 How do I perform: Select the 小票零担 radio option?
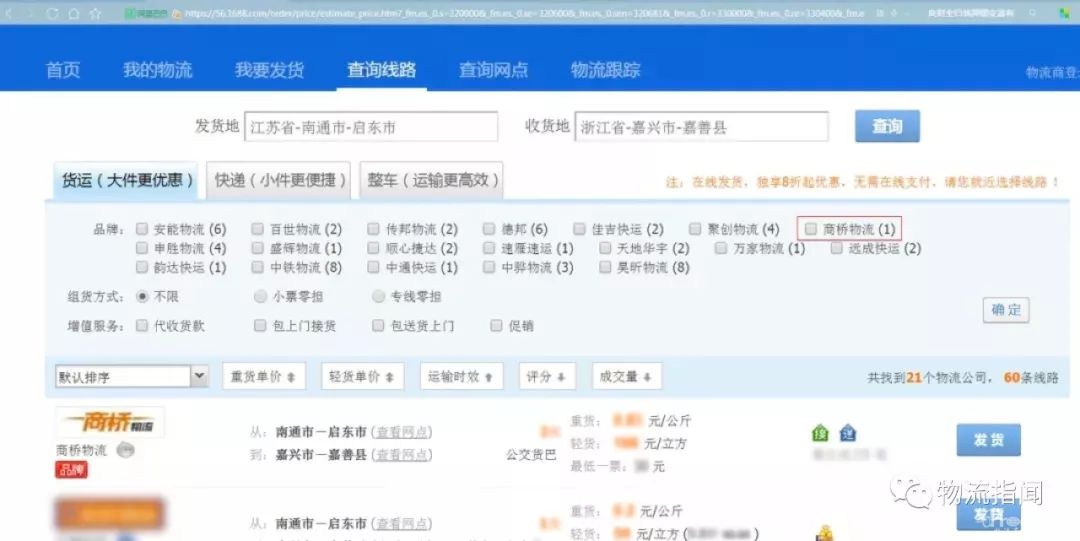[x=261, y=297]
